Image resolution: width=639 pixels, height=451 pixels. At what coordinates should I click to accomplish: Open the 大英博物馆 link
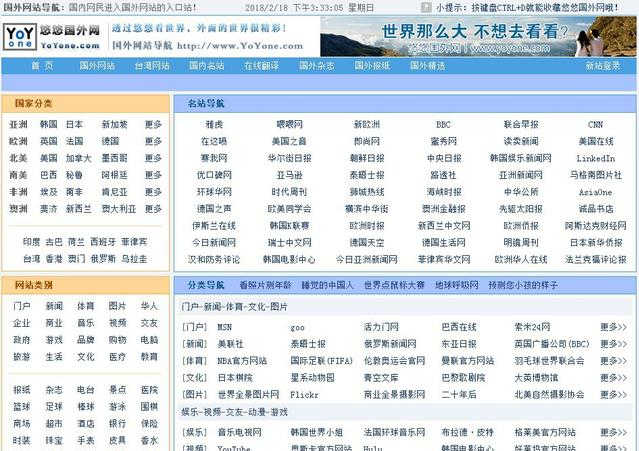point(536,378)
